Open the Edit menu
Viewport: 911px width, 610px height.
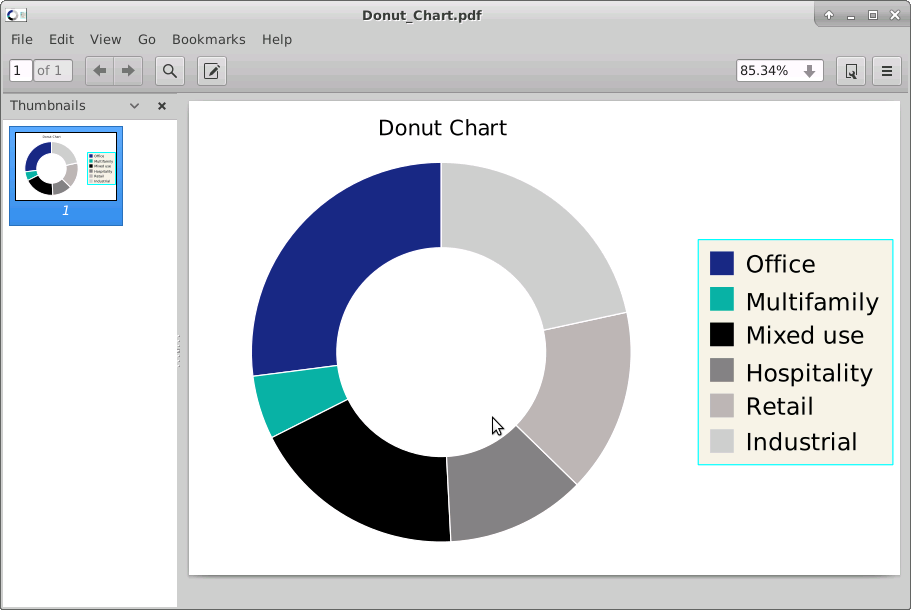point(61,39)
